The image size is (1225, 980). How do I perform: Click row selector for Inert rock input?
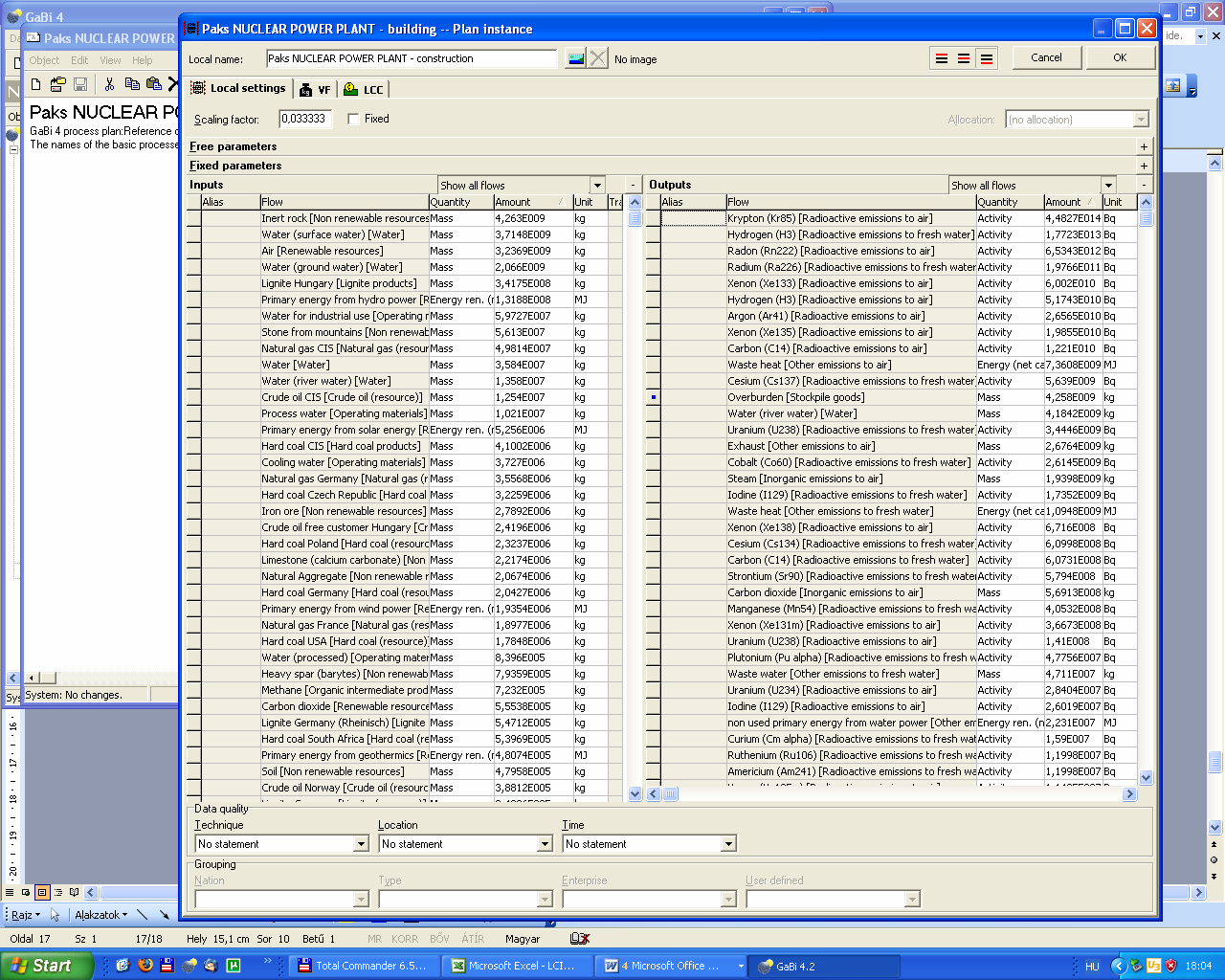(x=194, y=218)
